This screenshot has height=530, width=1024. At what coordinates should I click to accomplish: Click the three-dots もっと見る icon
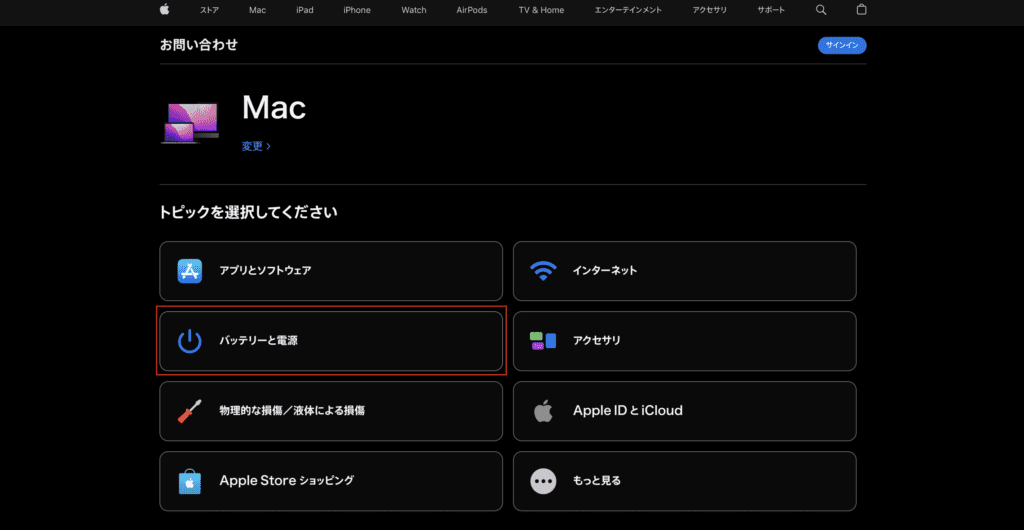tap(543, 481)
